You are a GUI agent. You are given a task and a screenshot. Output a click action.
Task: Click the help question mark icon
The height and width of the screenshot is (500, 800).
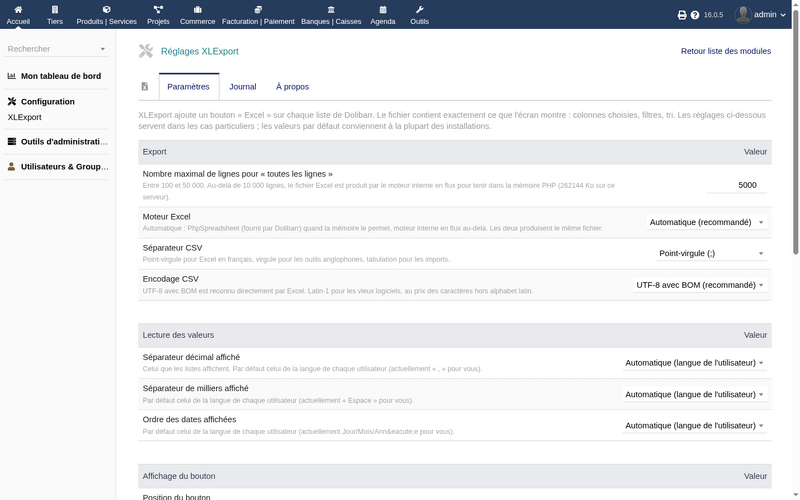click(x=695, y=15)
